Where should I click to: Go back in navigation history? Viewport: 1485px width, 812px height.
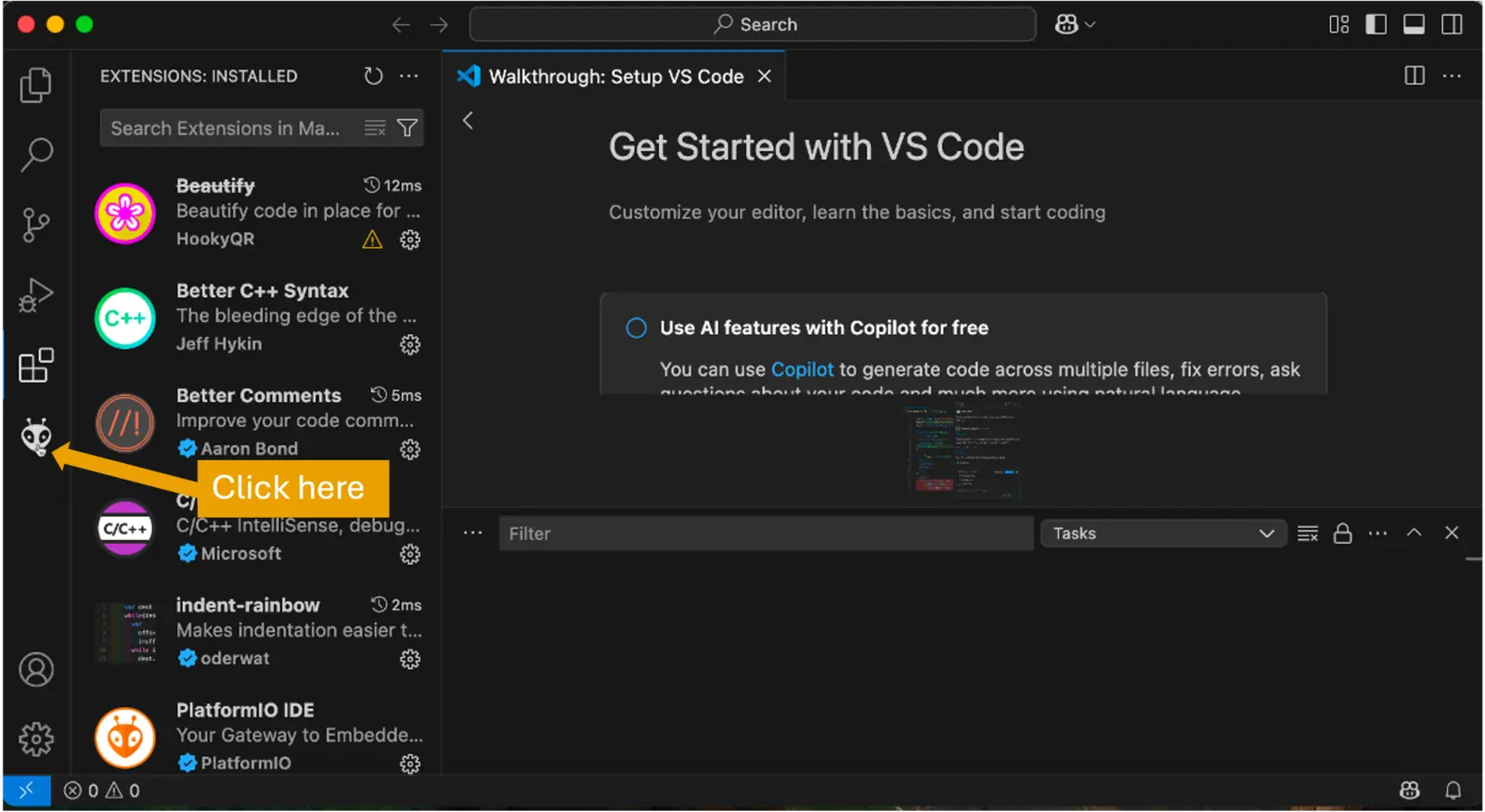tap(401, 25)
